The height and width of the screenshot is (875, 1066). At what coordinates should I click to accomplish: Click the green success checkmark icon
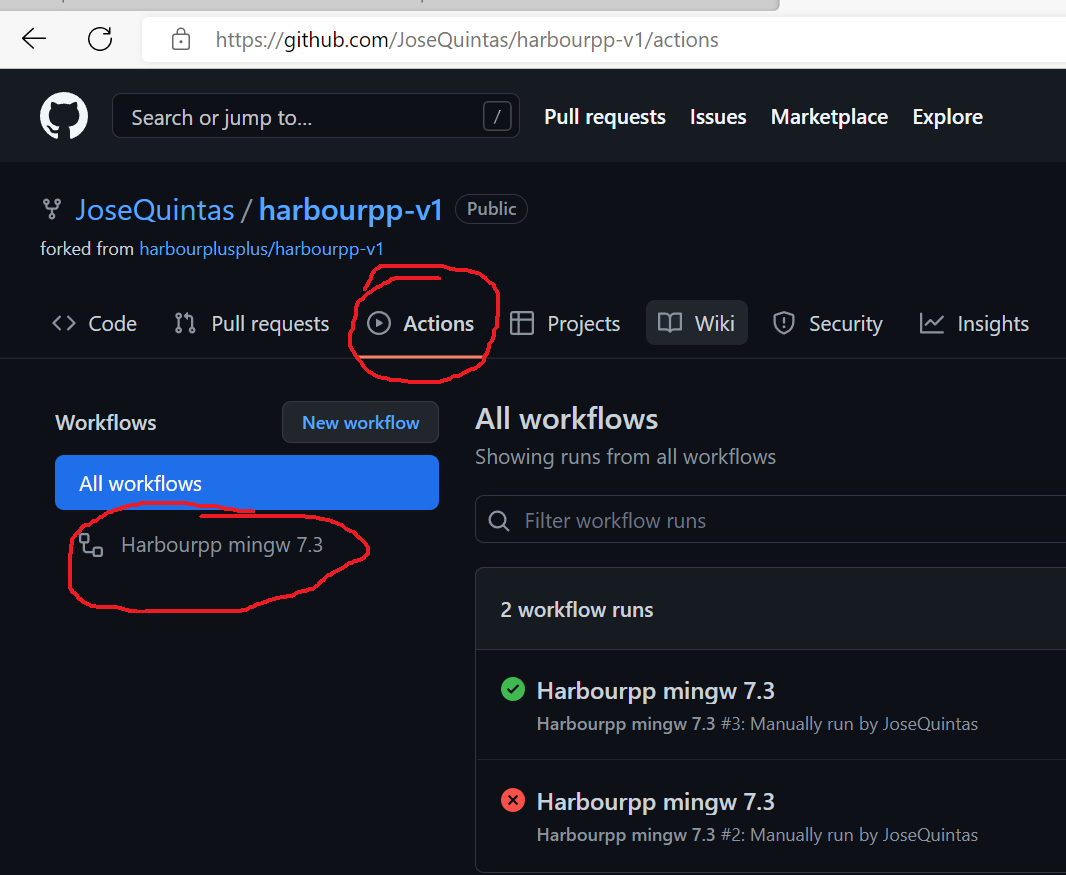(x=512, y=690)
